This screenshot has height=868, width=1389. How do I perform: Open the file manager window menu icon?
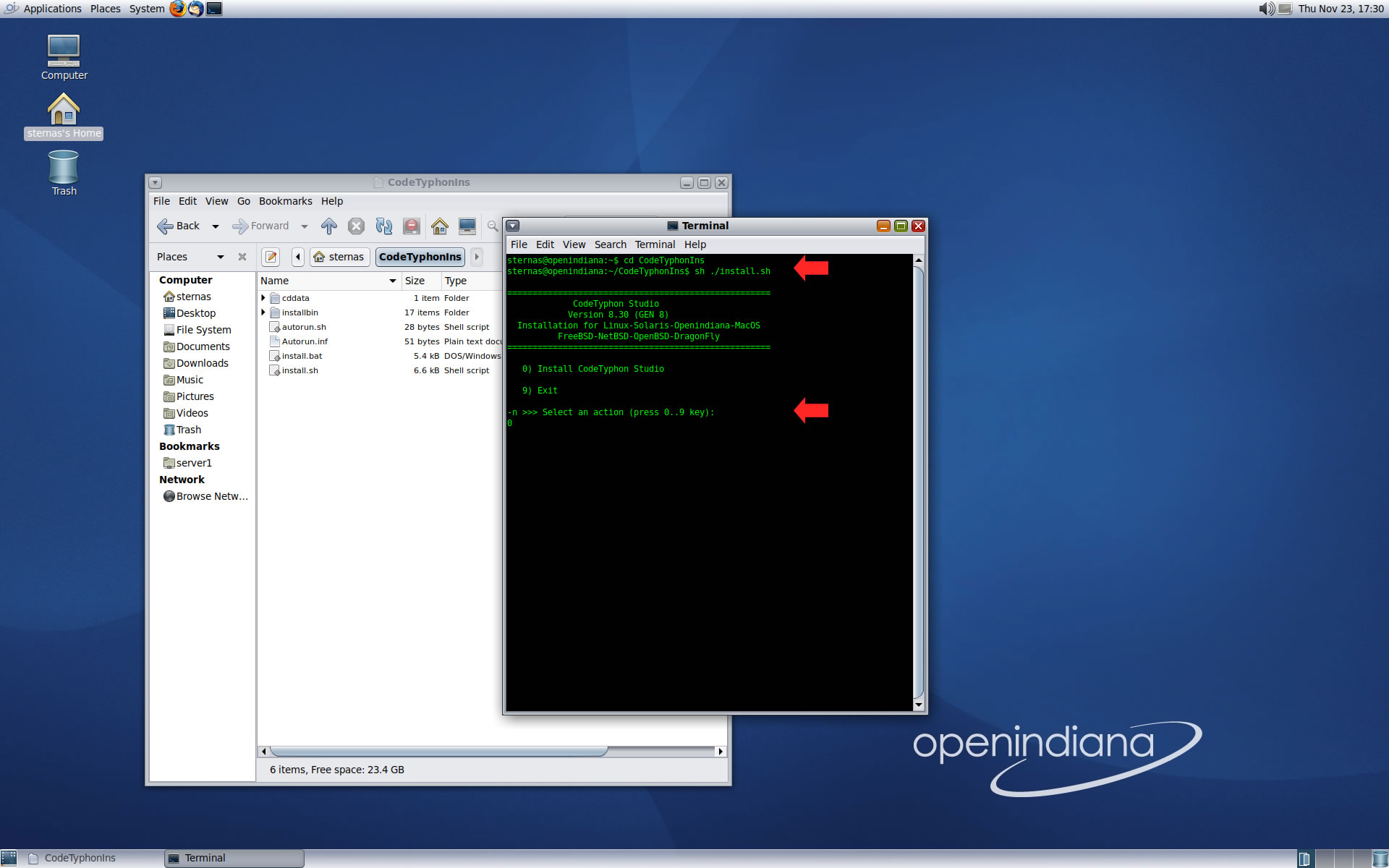(156, 183)
